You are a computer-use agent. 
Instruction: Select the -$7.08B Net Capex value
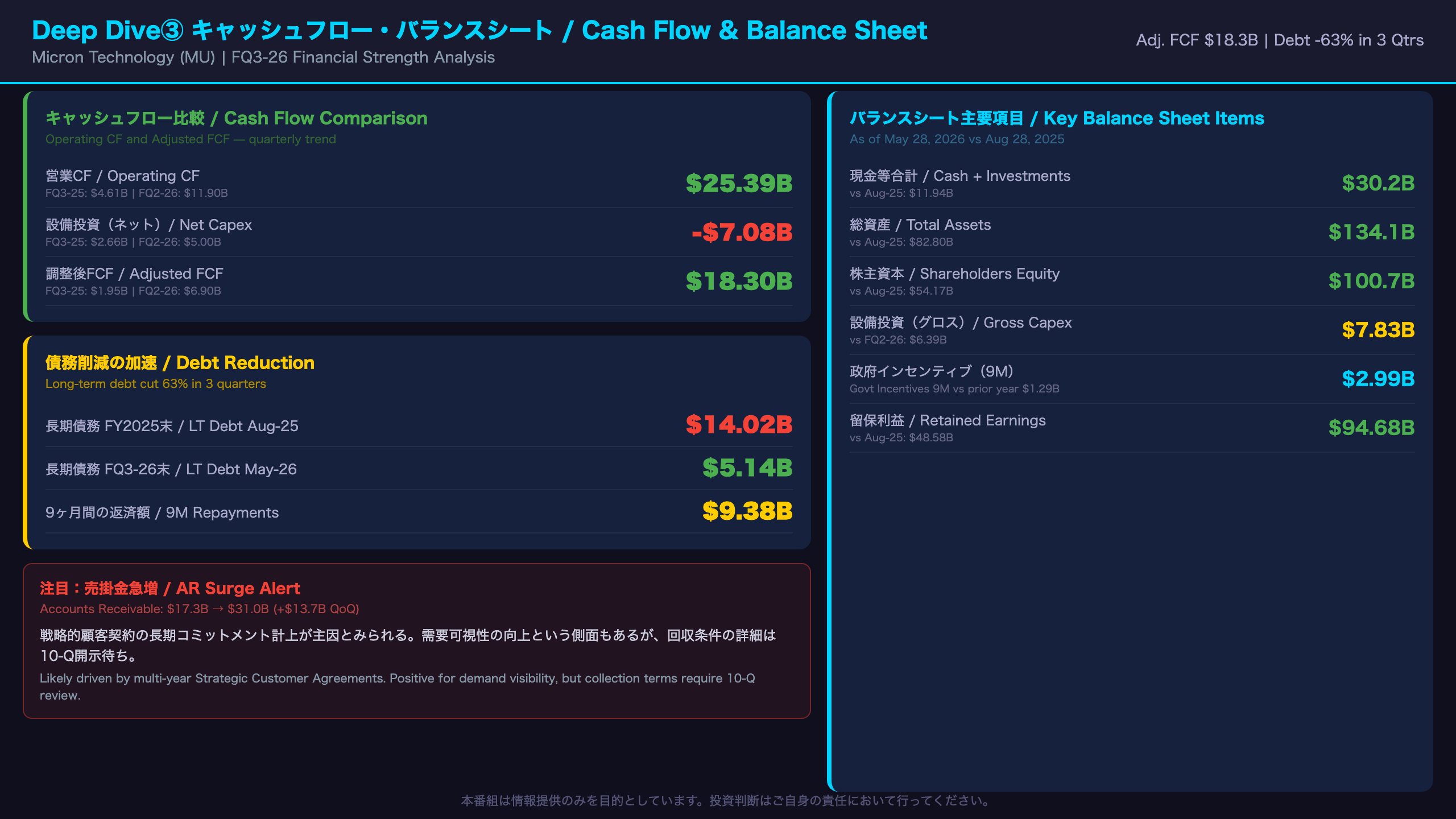click(742, 232)
